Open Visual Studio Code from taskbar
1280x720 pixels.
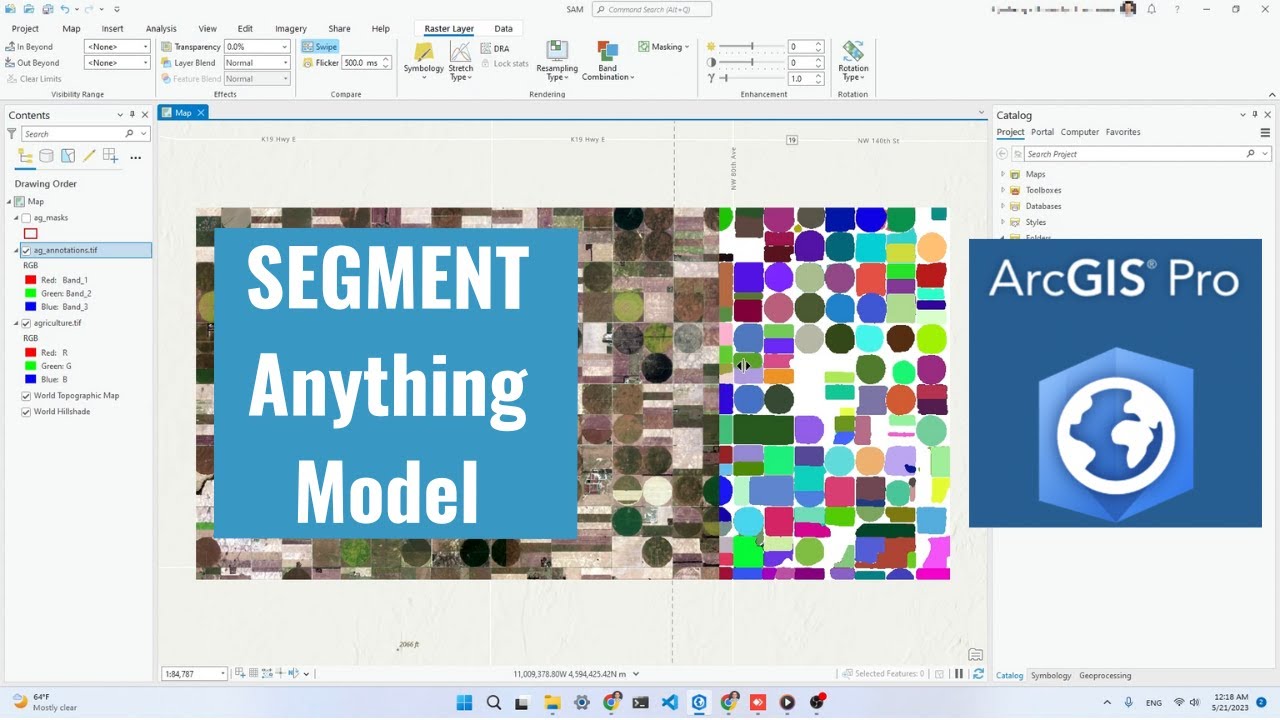[x=670, y=702]
